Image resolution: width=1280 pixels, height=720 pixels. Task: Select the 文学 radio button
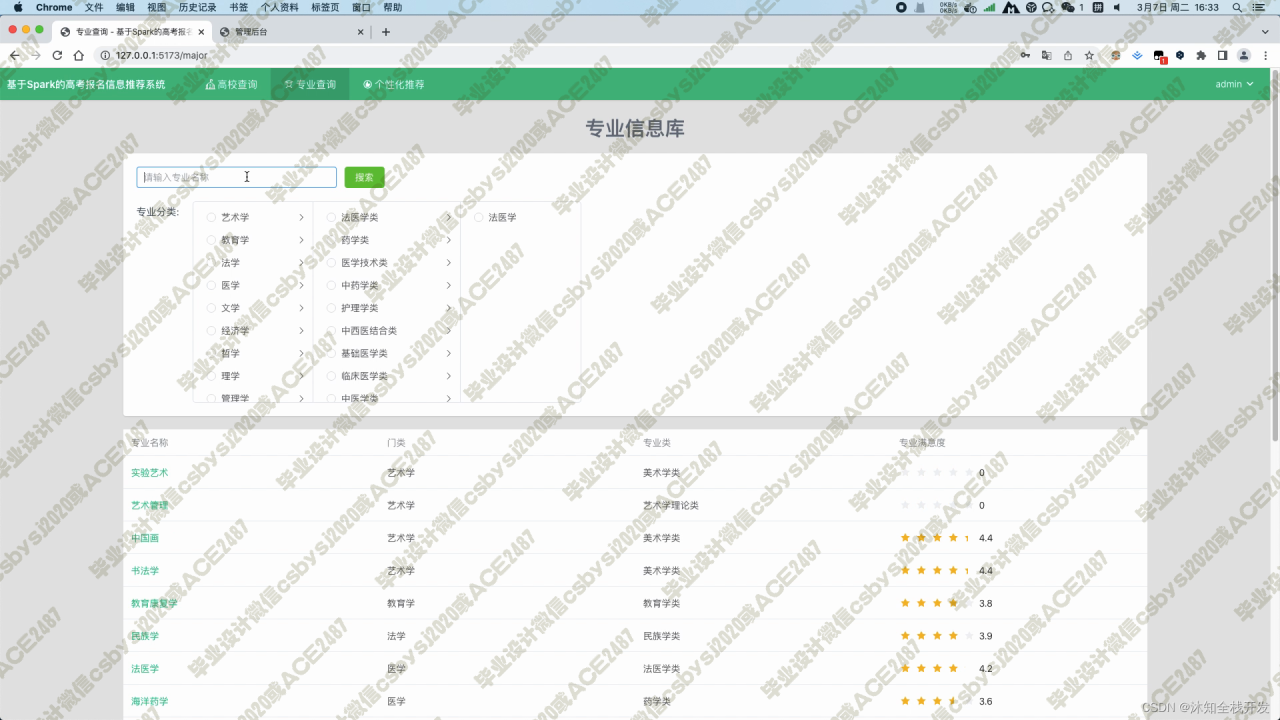tap(211, 308)
